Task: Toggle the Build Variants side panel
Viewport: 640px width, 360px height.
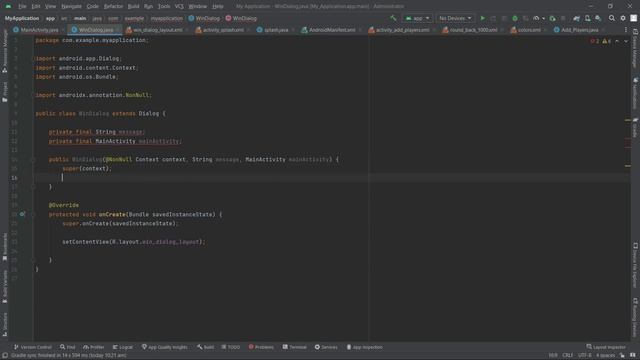Action: pos(5,287)
